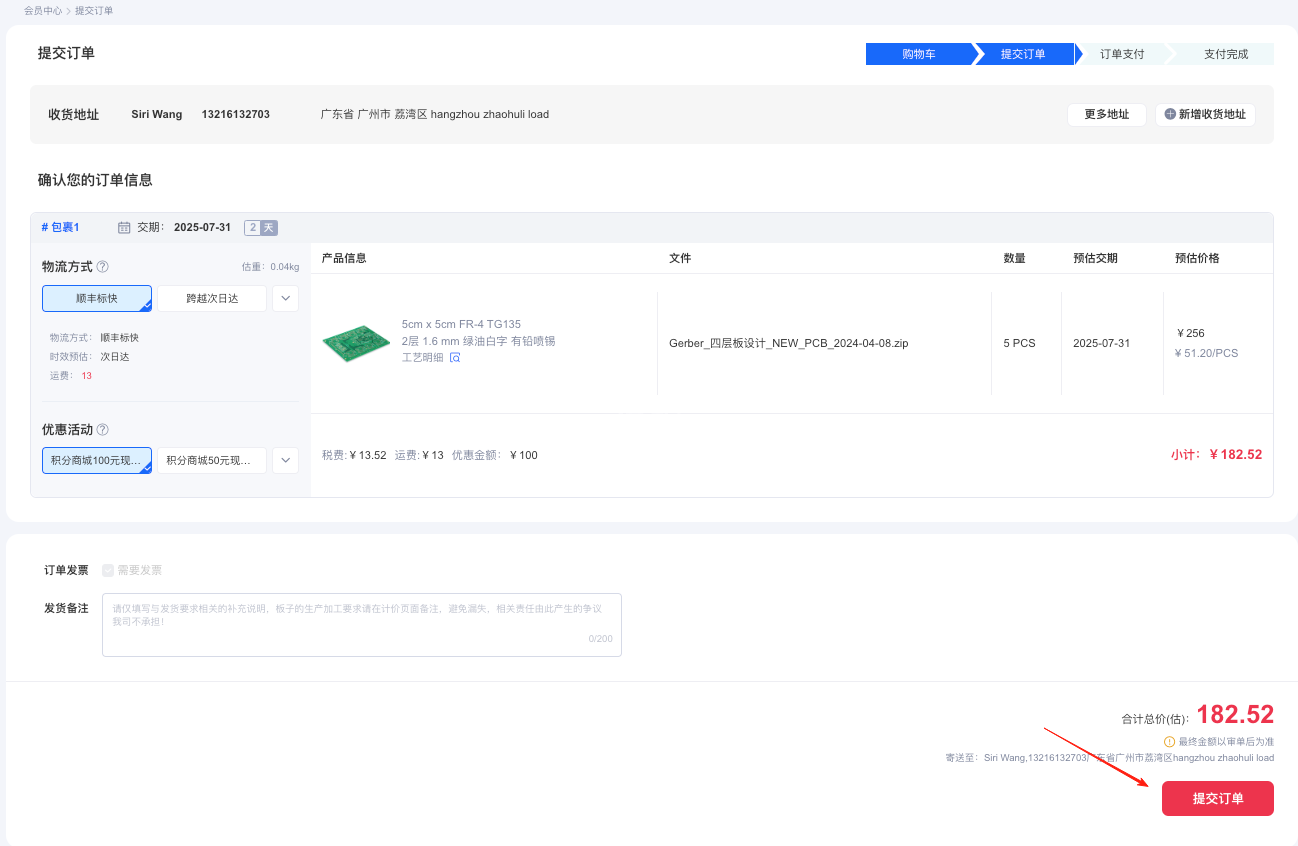Click the plus icon in 新增收货地址

(x=1170, y=115)
